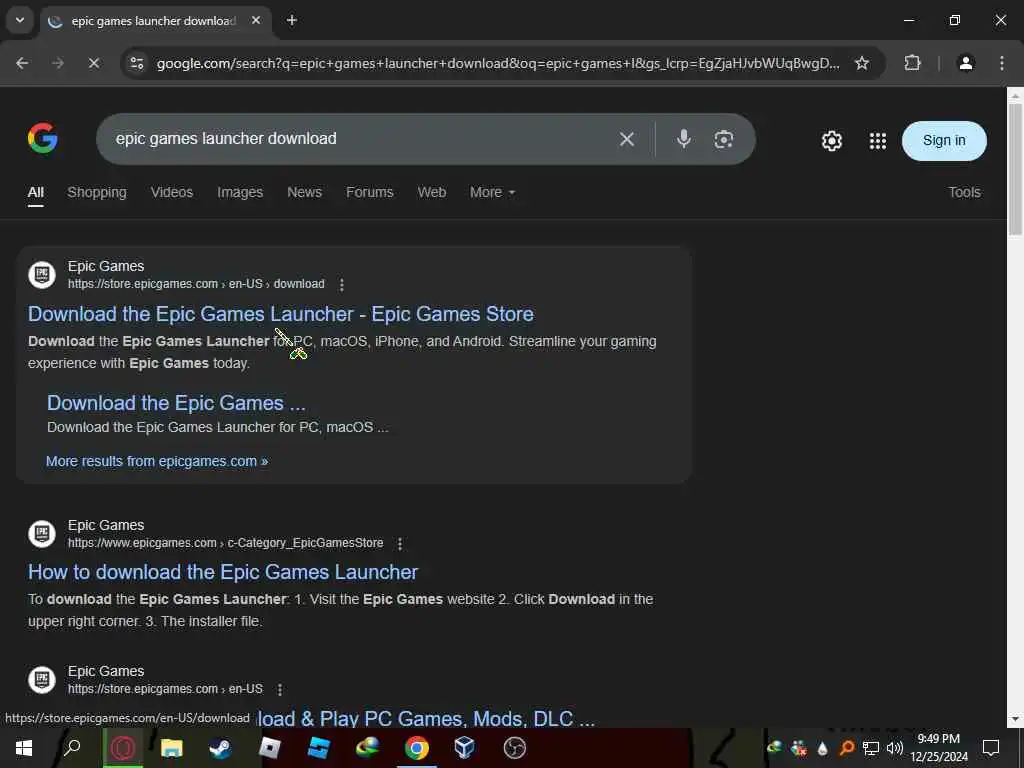Open the Windows Start menu
This screenshot has width=1024, height=768.
click(24, 748)
